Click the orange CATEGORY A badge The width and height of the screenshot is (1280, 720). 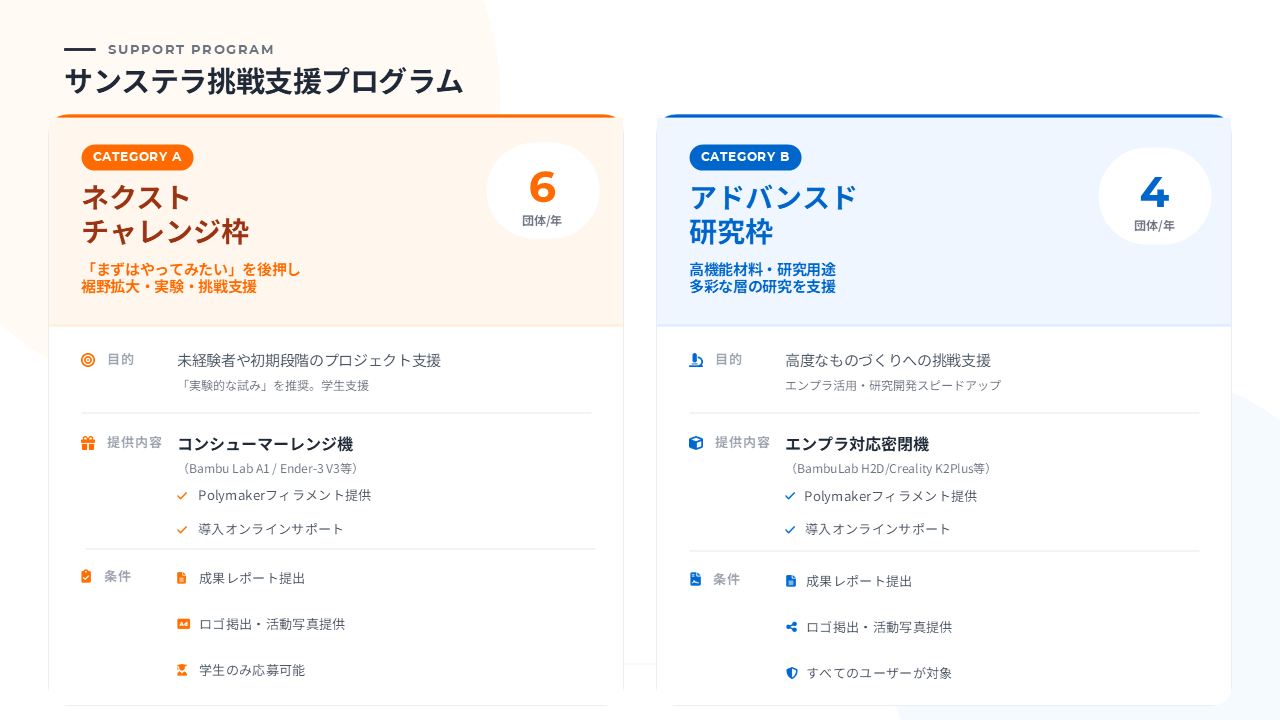coord(137,157)
